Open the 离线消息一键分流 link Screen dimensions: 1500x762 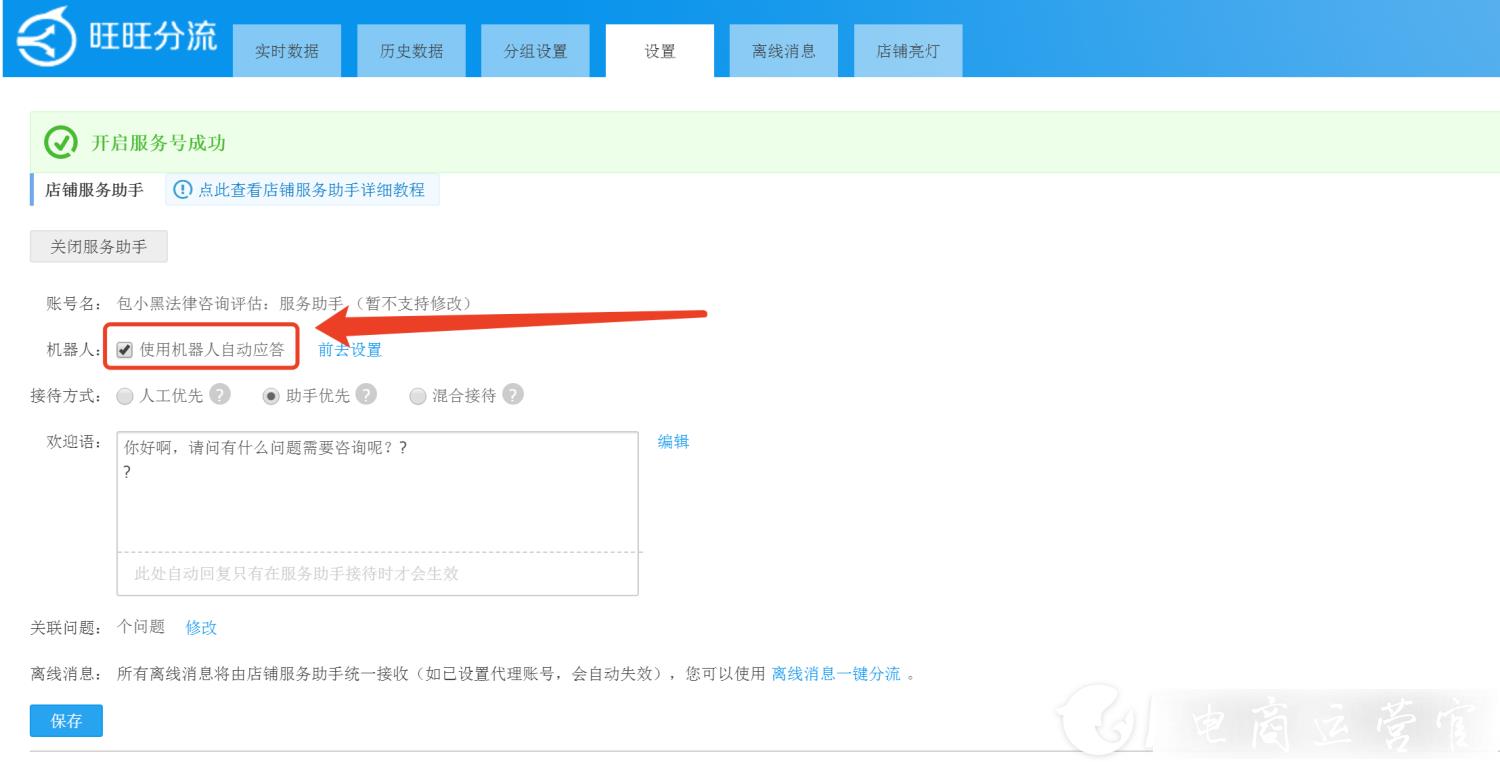[x=836, y=674]
